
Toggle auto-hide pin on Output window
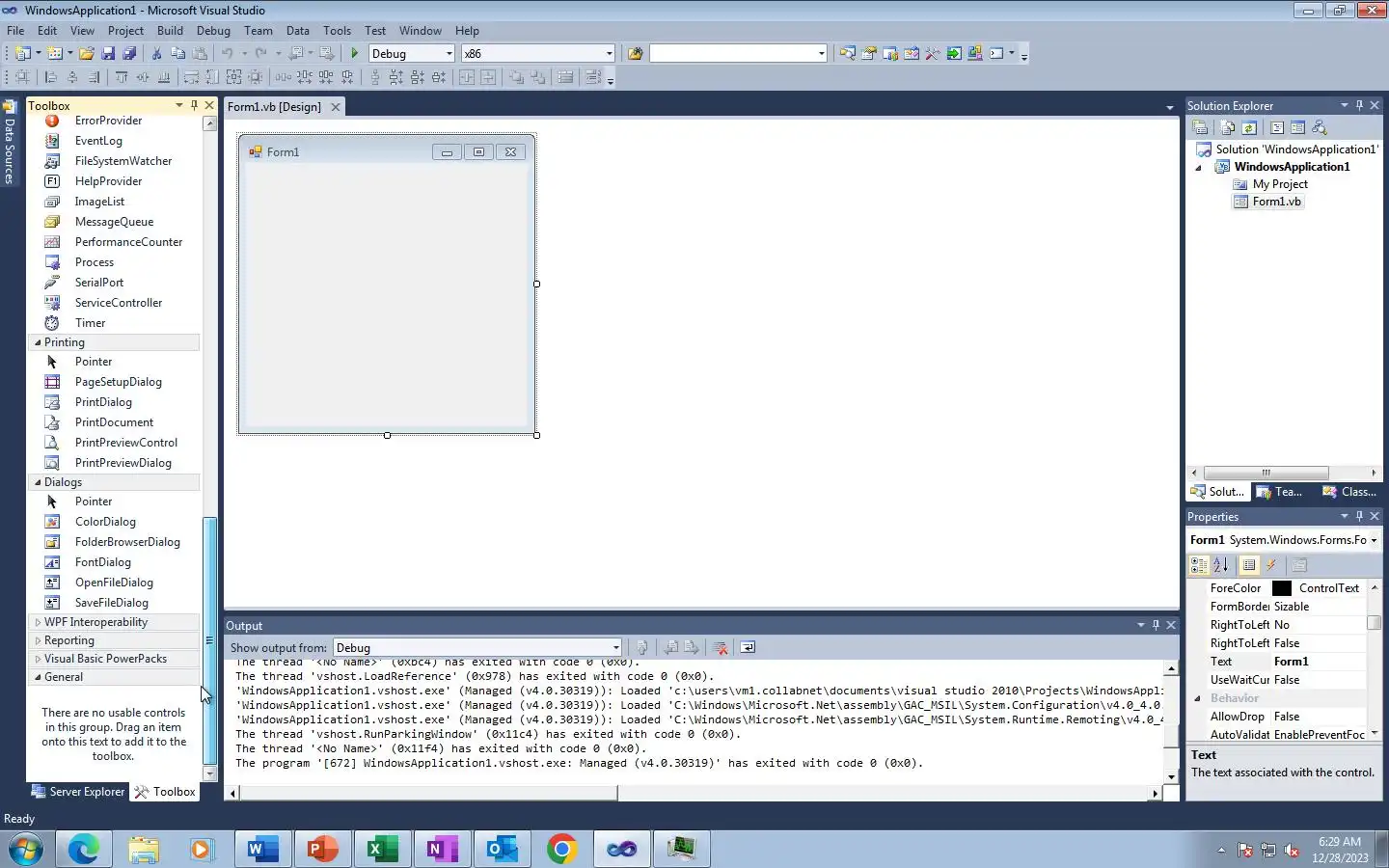(1156, 625)
